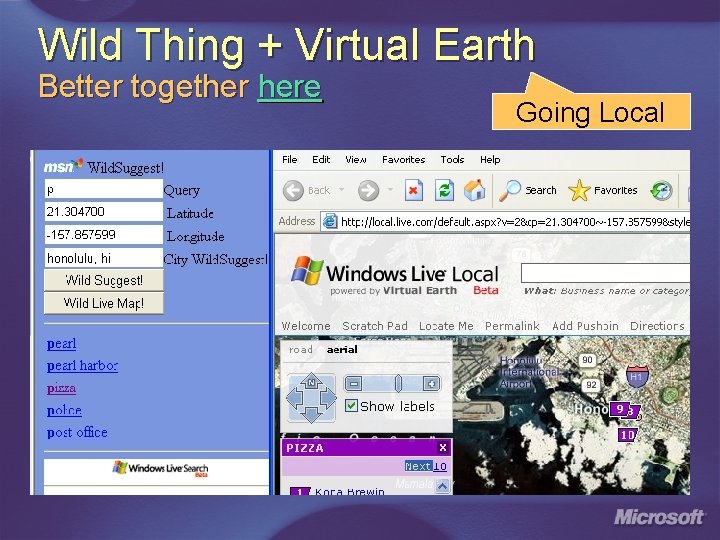Screen dimensions: 720x540
Task: Click the browser Forward arrow icon
Action: pos(368,190)
